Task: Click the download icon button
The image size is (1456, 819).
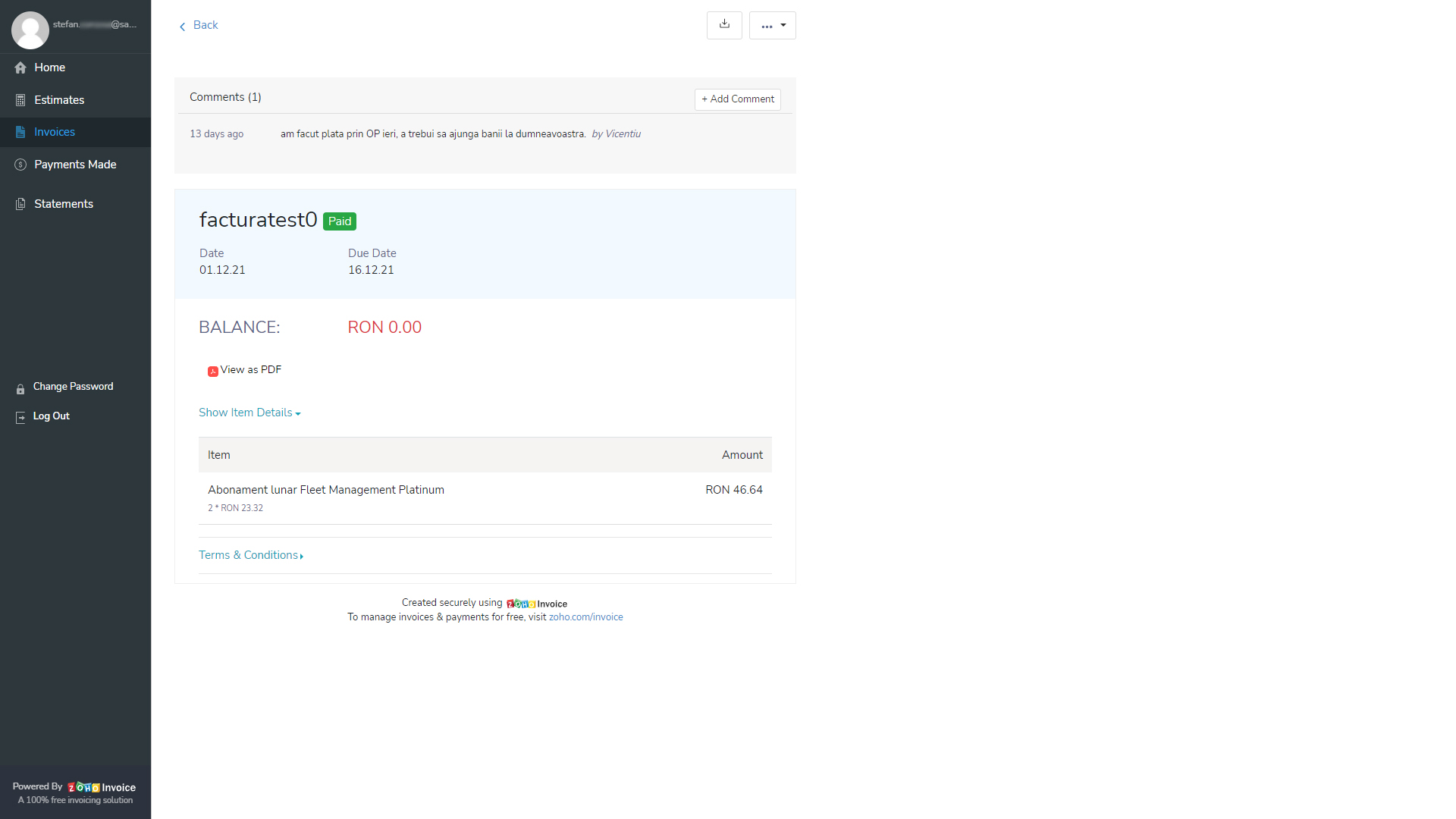Action: coord(724,25)
